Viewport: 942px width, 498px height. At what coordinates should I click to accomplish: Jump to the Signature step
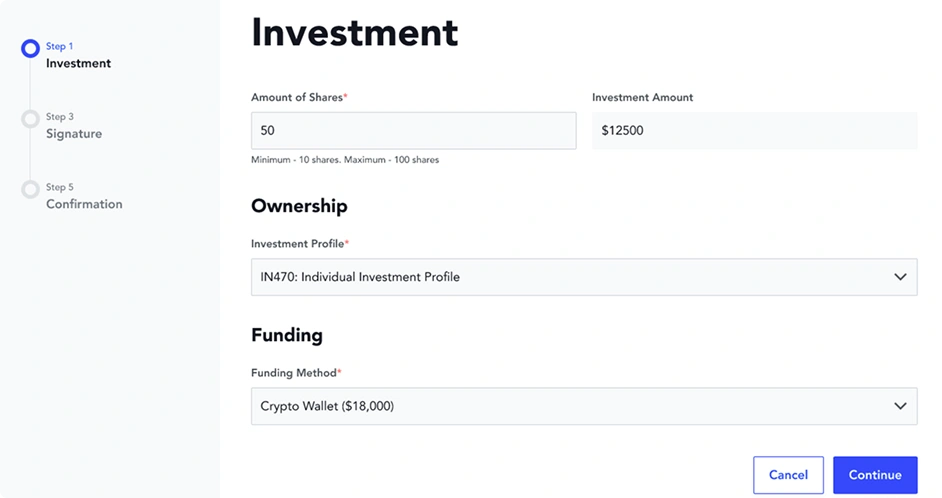point(73,133)
